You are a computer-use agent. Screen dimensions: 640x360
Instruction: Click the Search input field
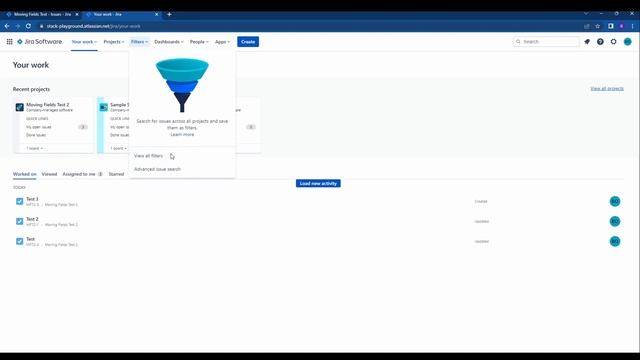(546, 42)
